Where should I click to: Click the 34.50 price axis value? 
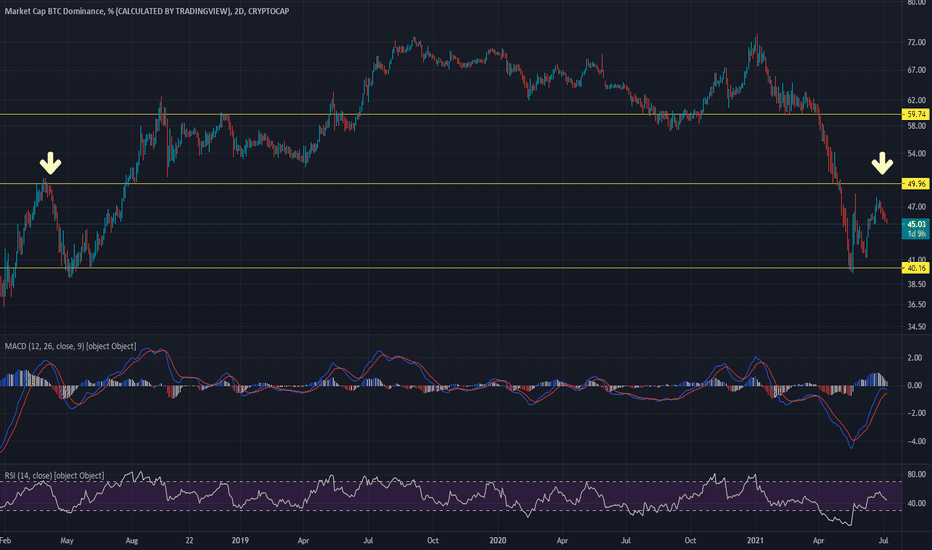pyautogui.click(x=916, y=326)
